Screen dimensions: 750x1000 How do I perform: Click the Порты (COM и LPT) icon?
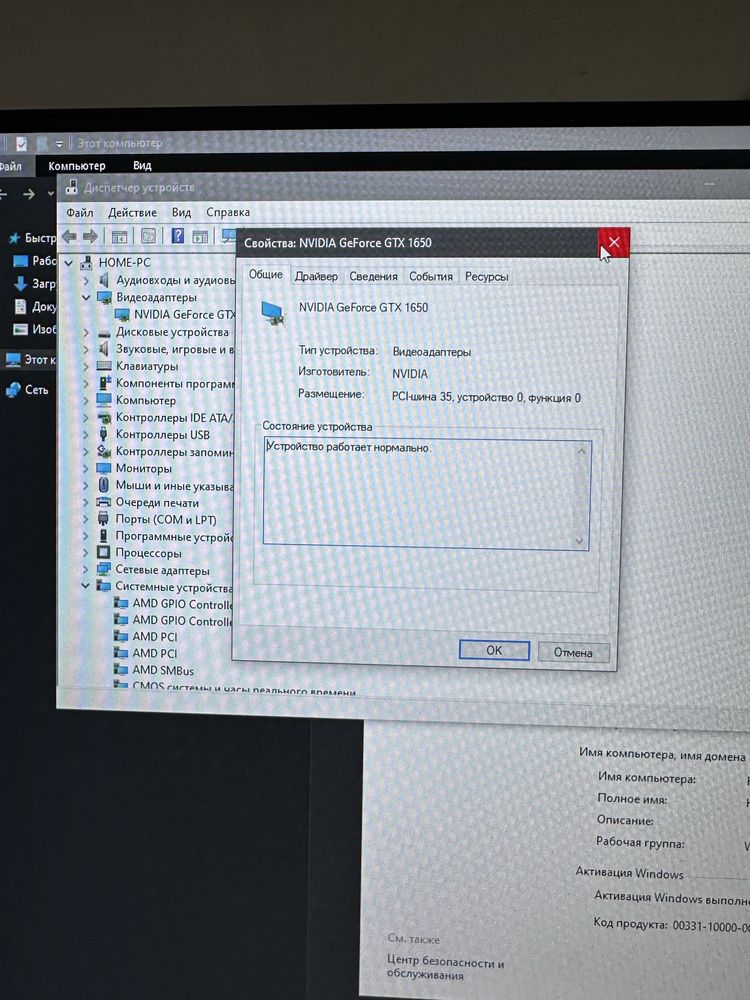tap(103, 519)
